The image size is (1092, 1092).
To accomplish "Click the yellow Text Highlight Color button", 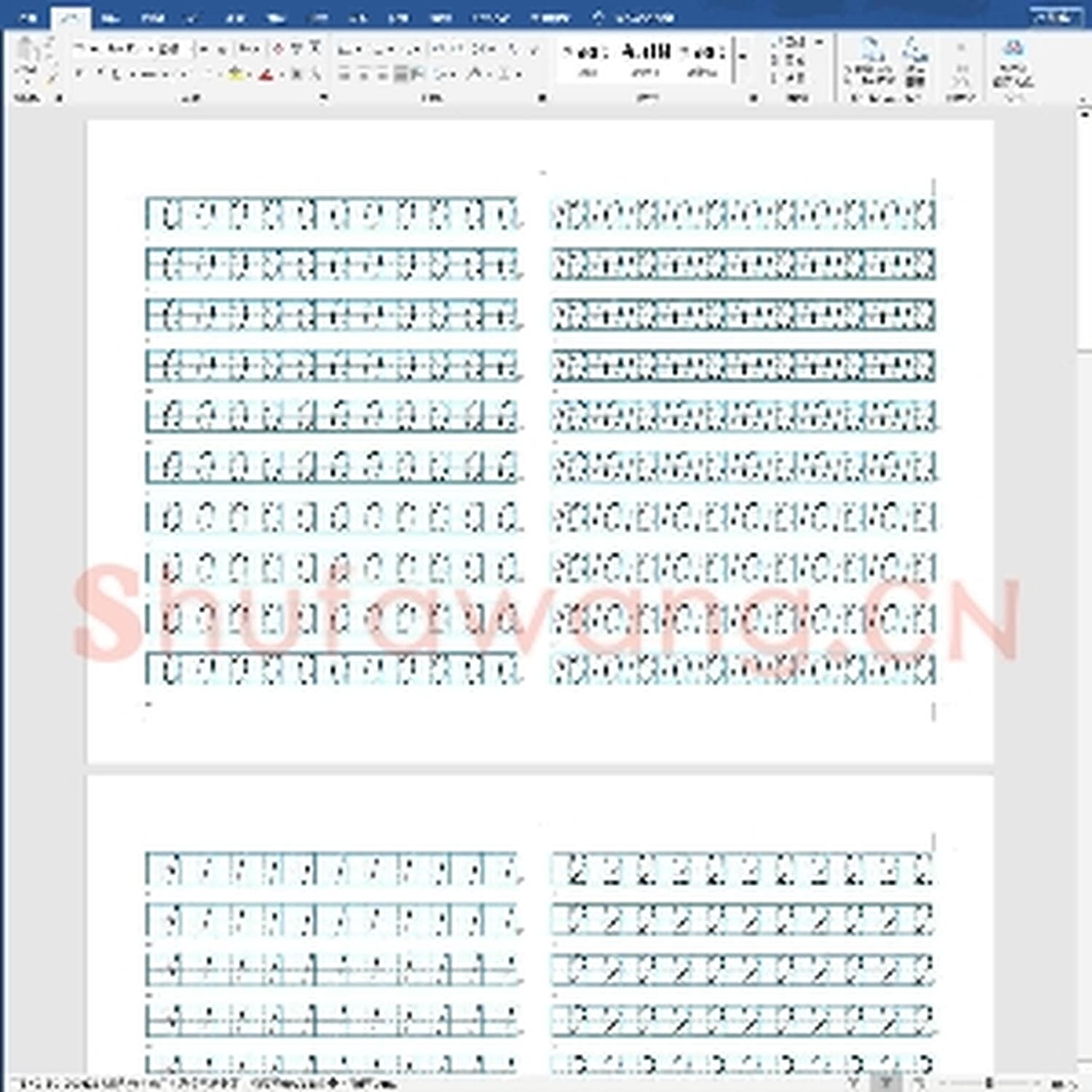I will [234, 74].
